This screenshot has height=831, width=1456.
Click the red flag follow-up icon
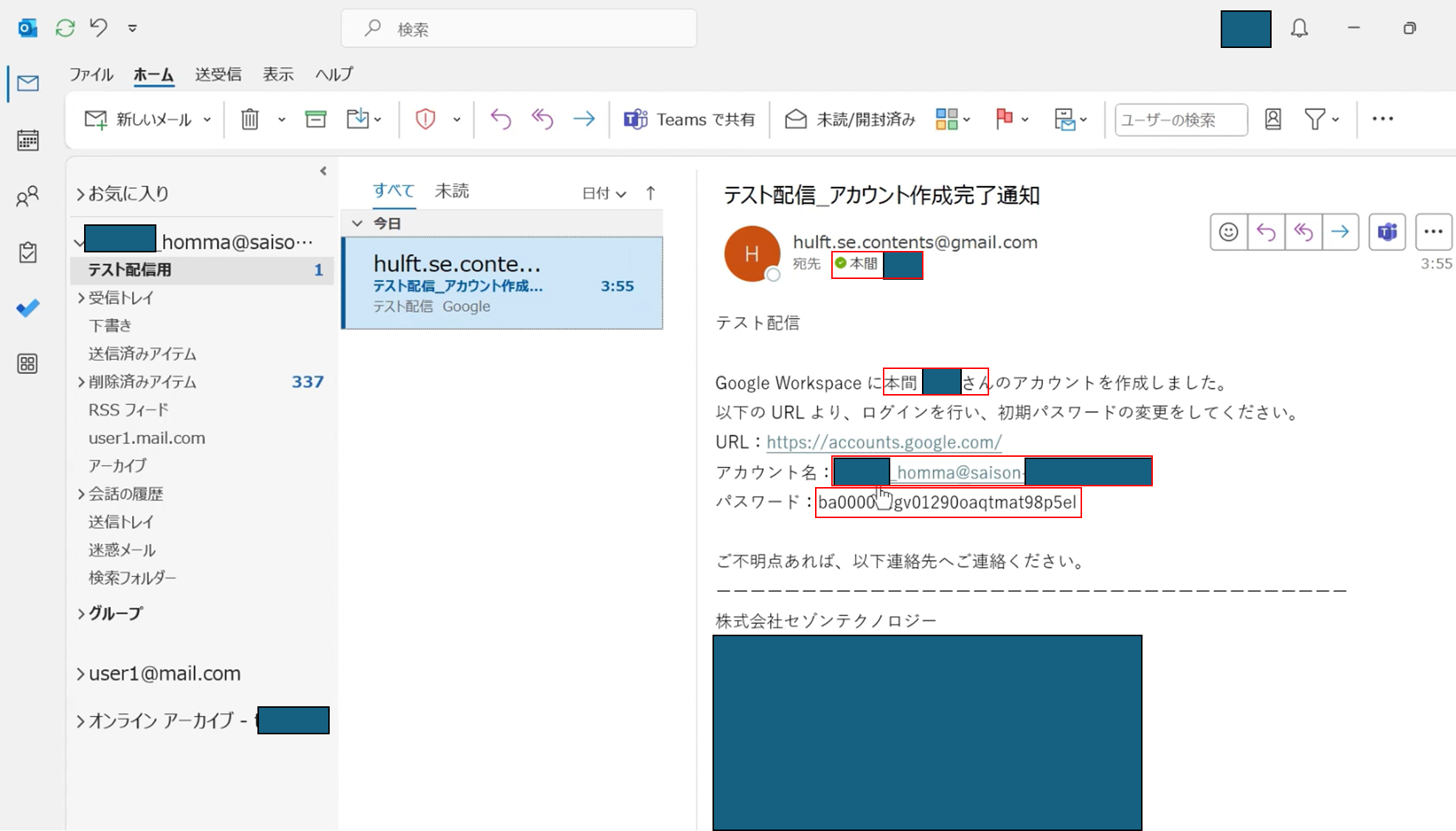(x=1004, y=119)
